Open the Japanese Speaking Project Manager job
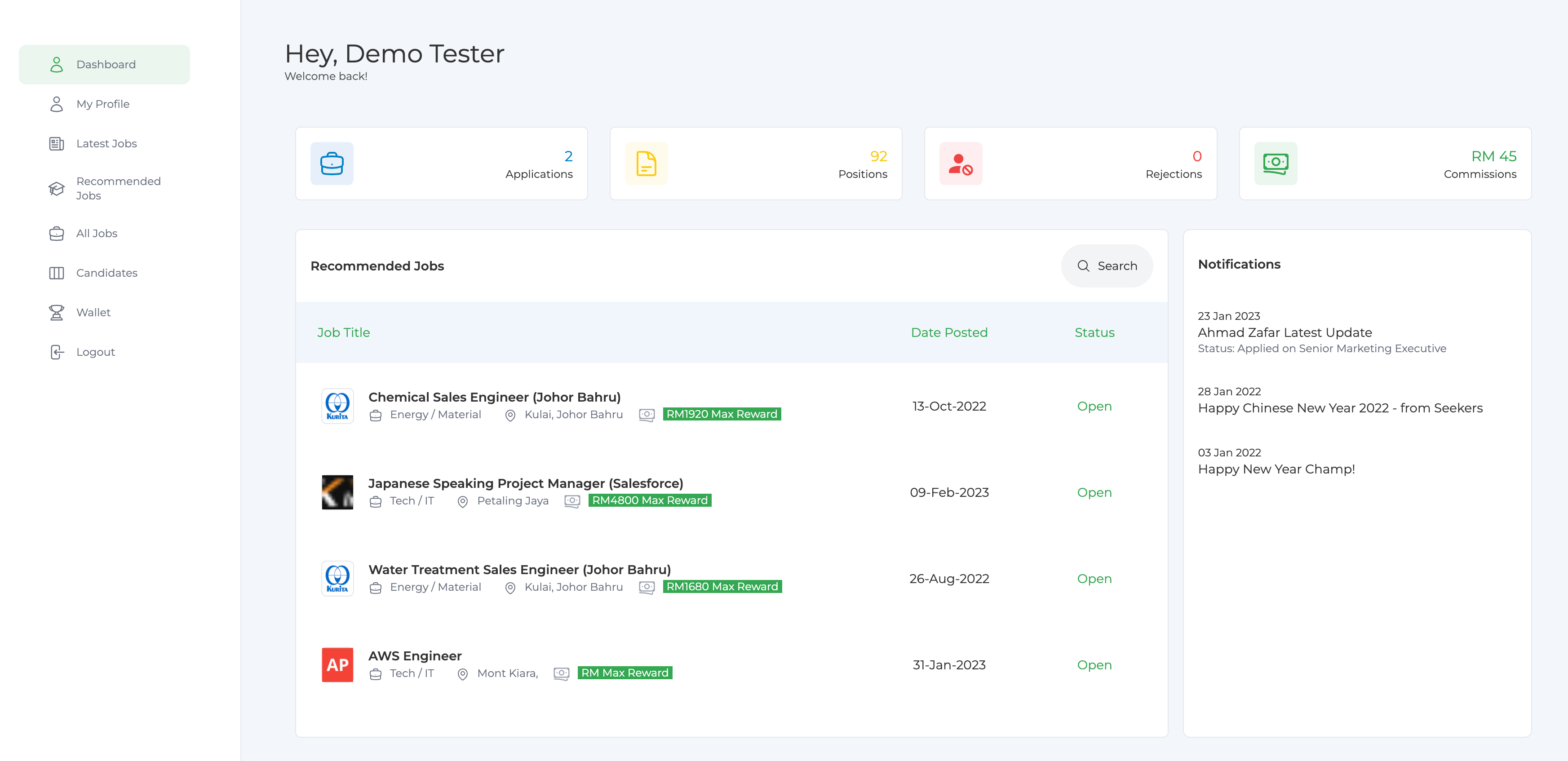 [x=525, y=483]
